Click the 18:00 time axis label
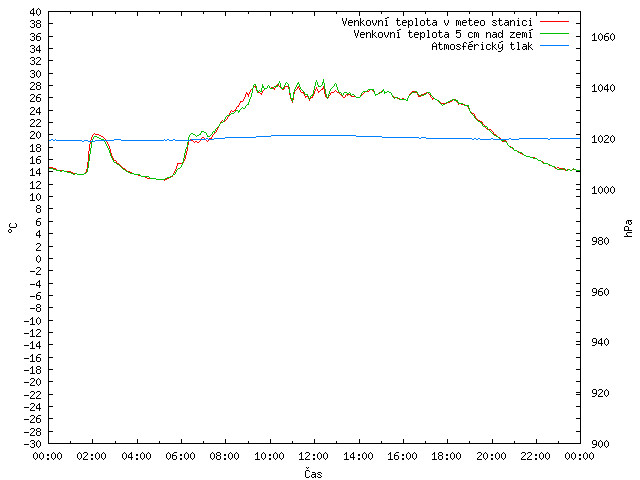This screenshot has height=480, width=640. click(447, 456)
